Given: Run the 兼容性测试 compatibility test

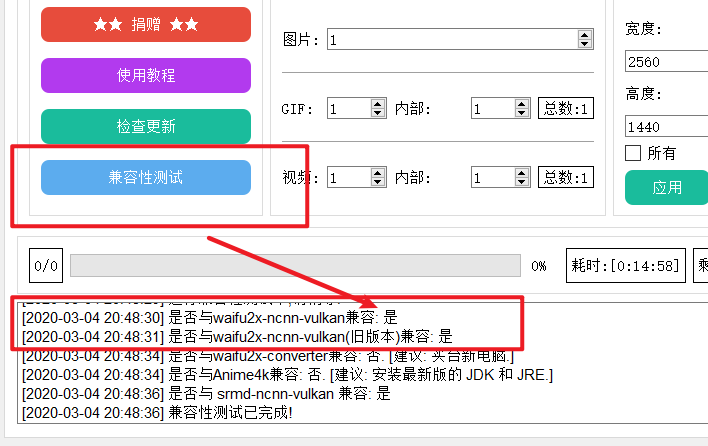Looking at the screenshot, I should (146, 177).
